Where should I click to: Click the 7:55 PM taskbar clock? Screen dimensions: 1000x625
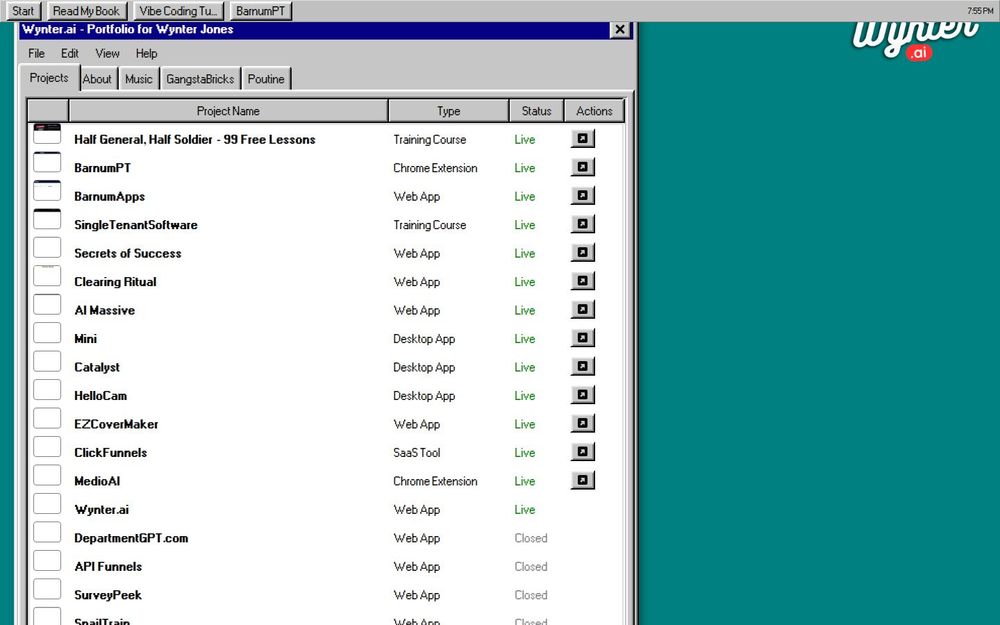click(980, 11)
